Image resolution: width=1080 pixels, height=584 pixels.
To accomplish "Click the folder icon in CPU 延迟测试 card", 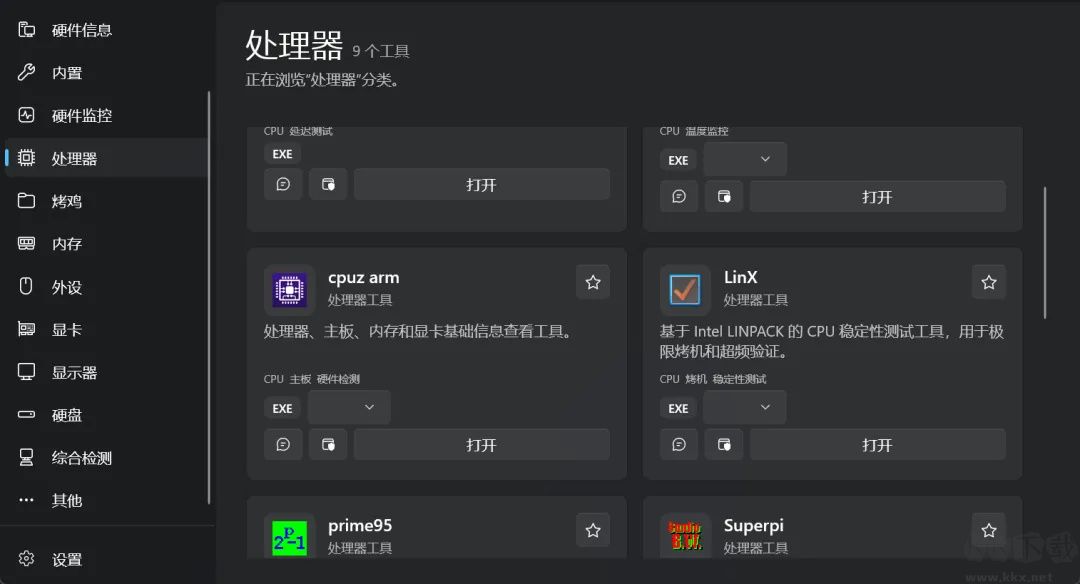I will 329,185.
